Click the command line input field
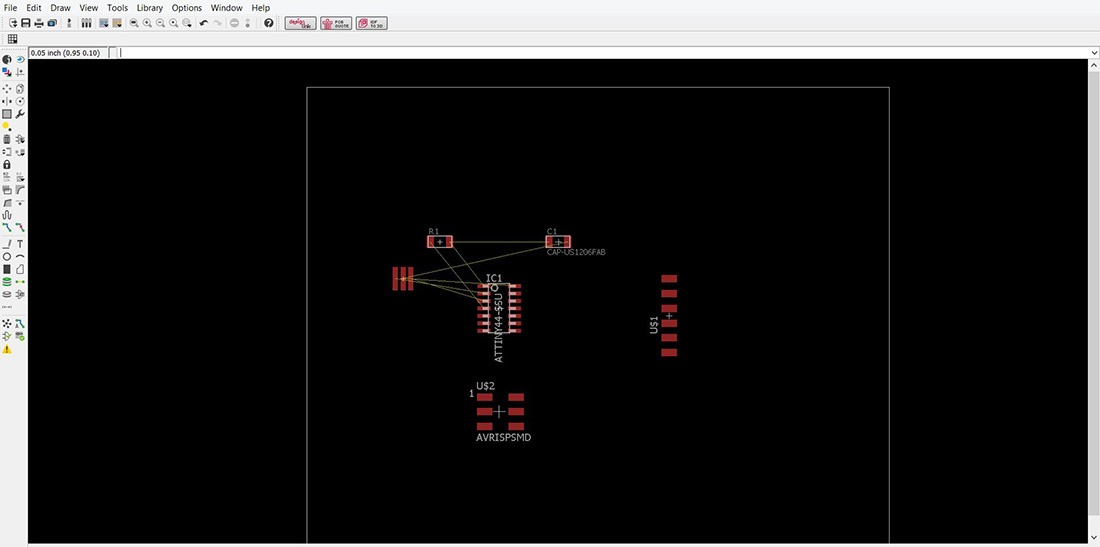 click(x=603, y=53)
